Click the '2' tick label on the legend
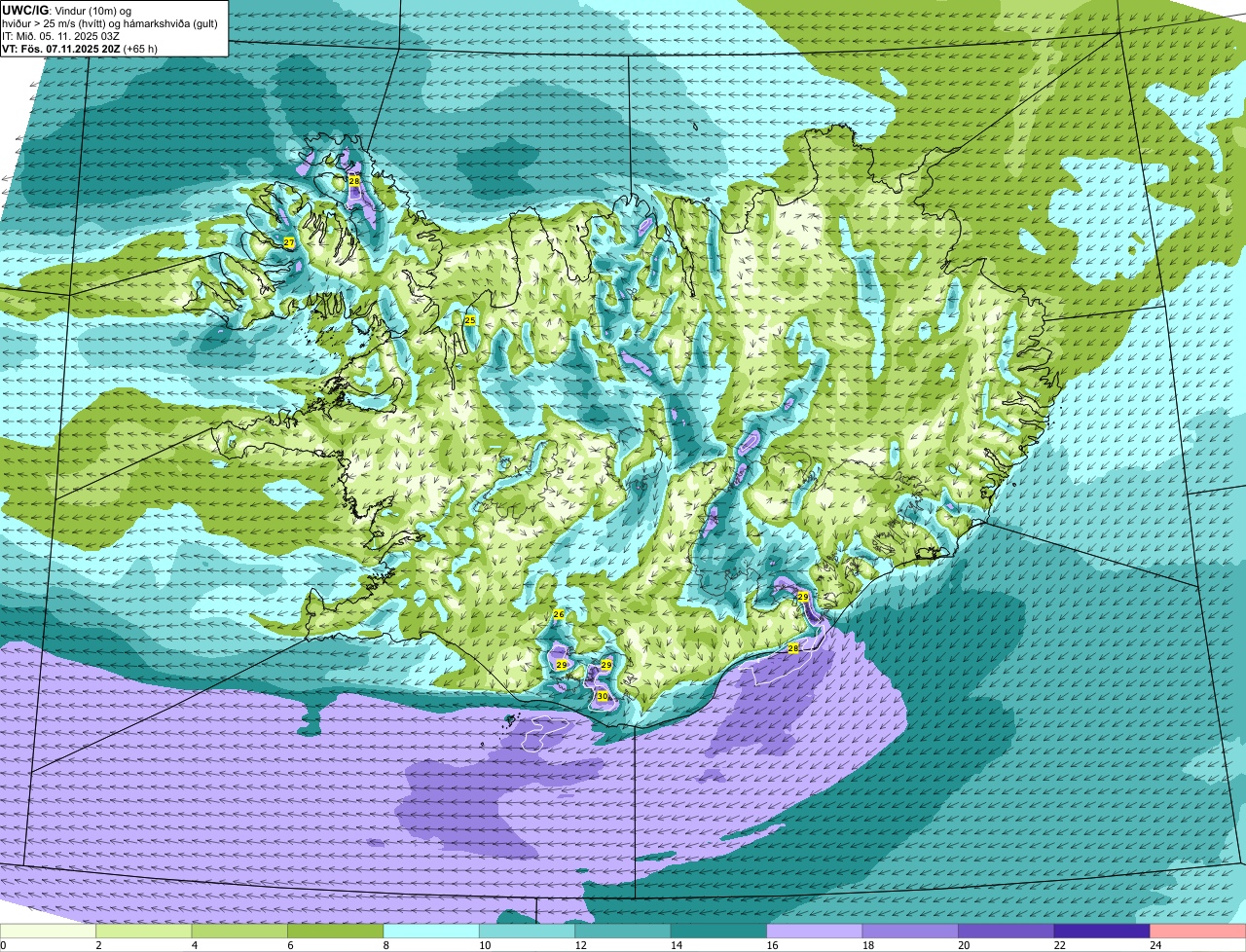 (98, 945)
